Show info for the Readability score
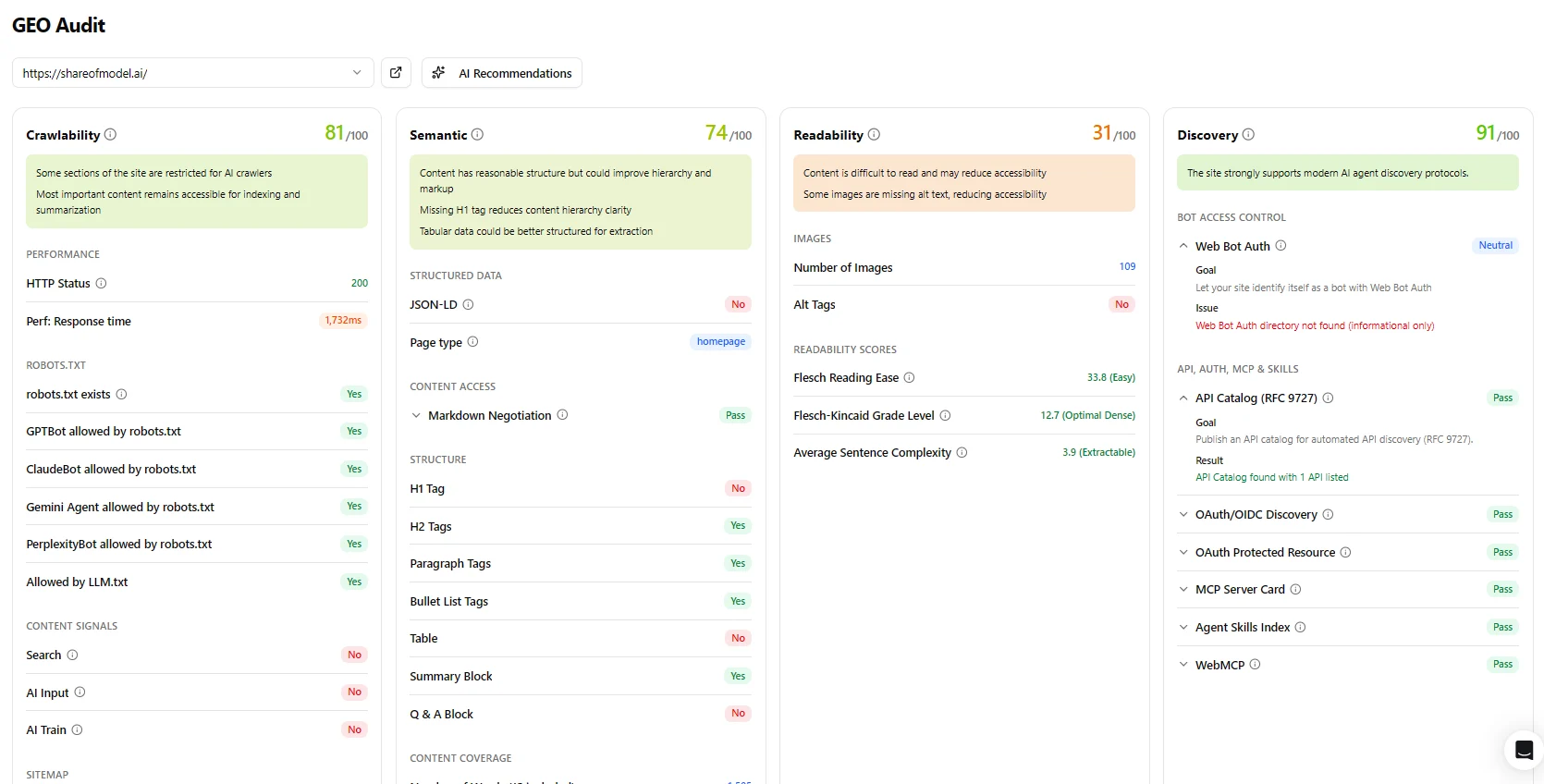 click(874, 135)
